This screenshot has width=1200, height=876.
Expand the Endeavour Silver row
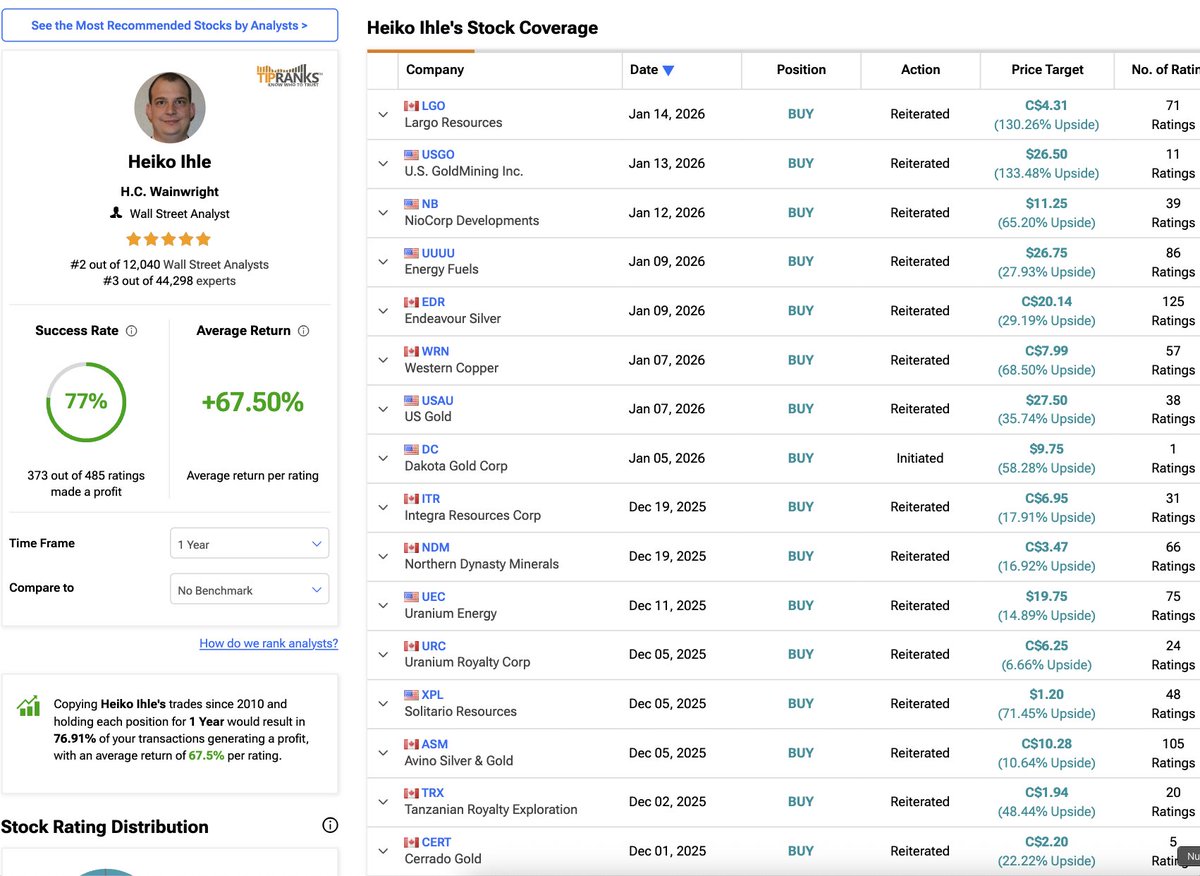tap(383, 310)
